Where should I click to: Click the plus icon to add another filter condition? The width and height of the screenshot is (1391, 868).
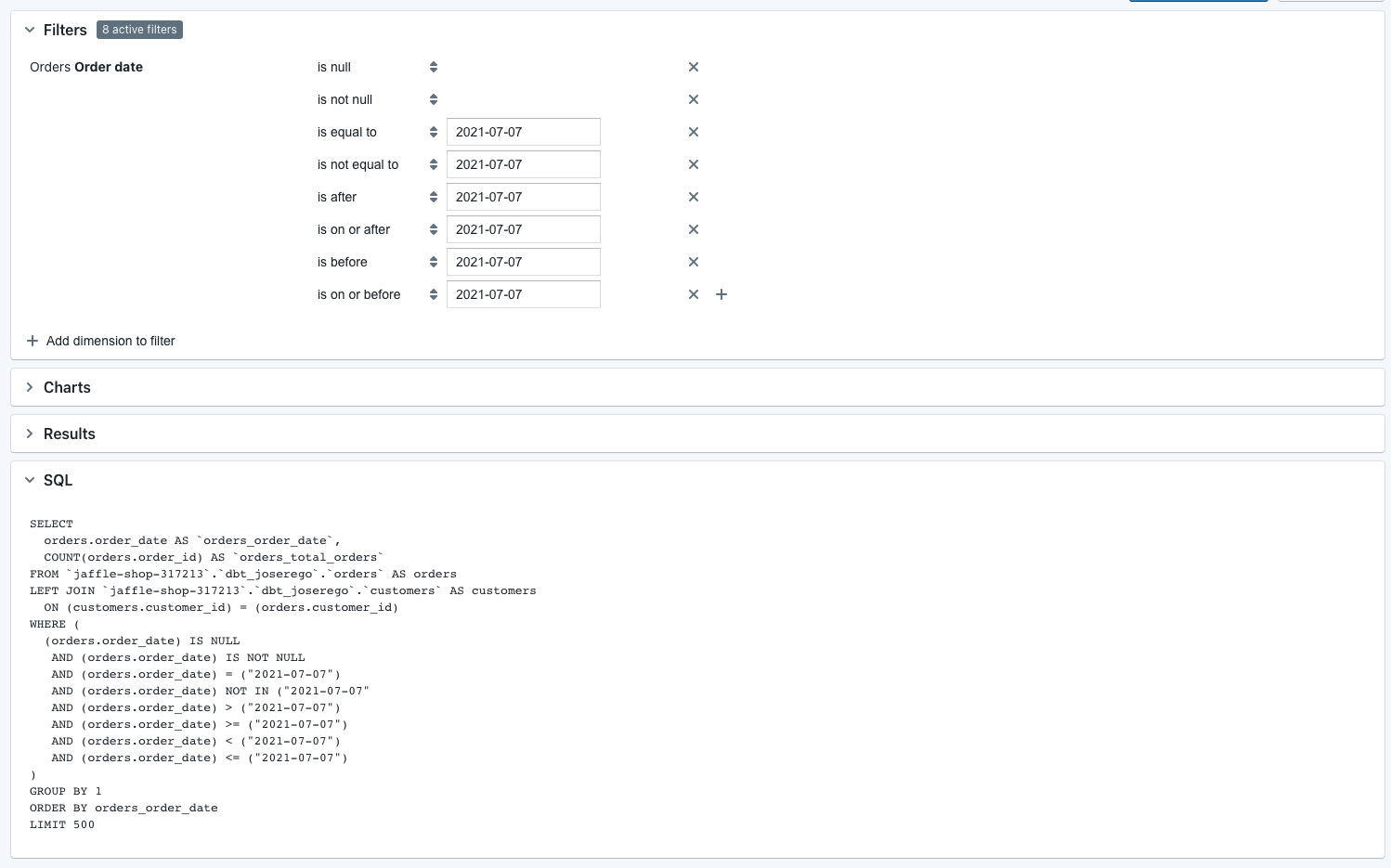721,294
